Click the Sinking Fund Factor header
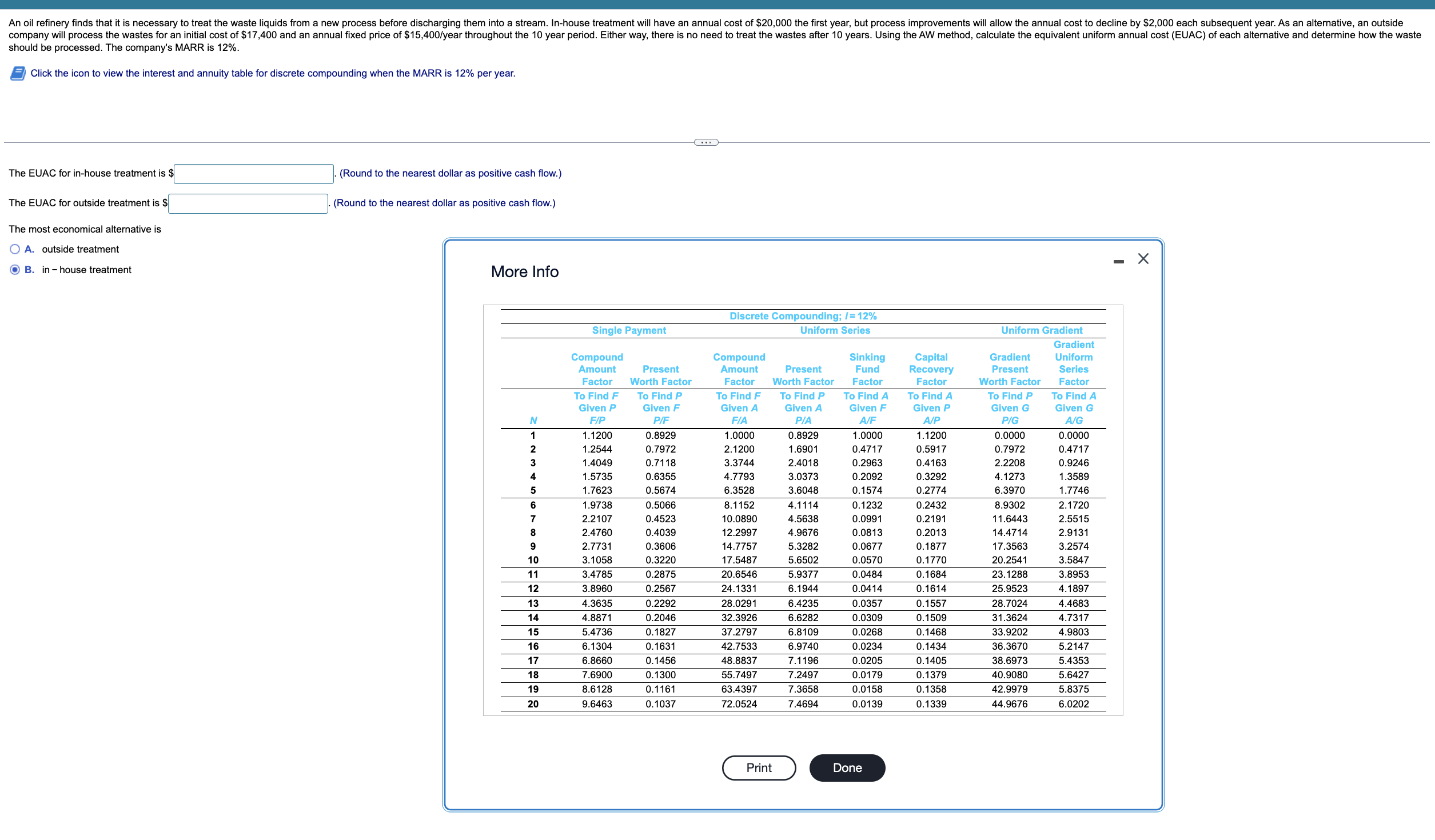 click(x=867, y=369)
